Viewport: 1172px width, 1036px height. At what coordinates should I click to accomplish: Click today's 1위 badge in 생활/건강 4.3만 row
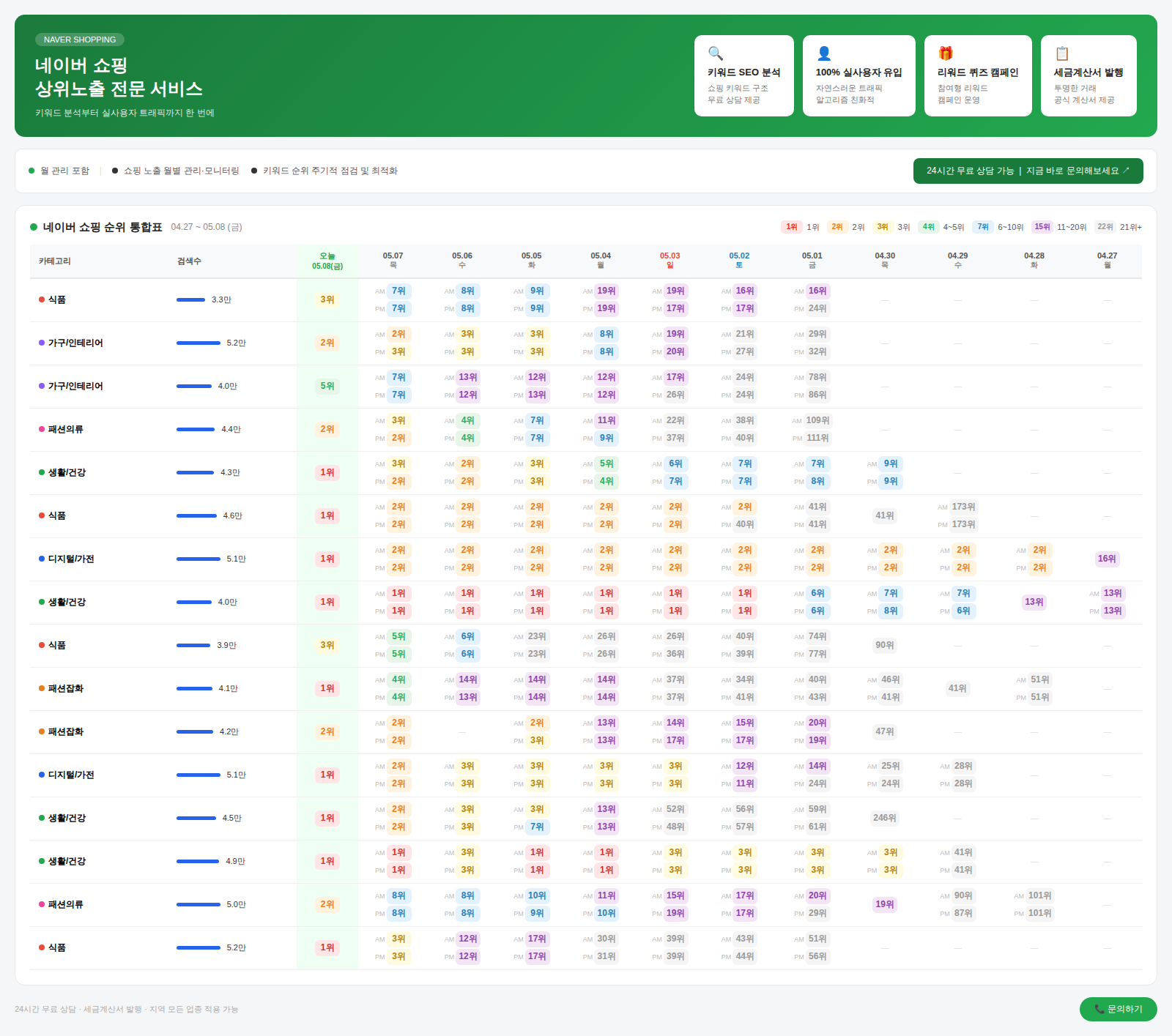click(x=327, y=472)
